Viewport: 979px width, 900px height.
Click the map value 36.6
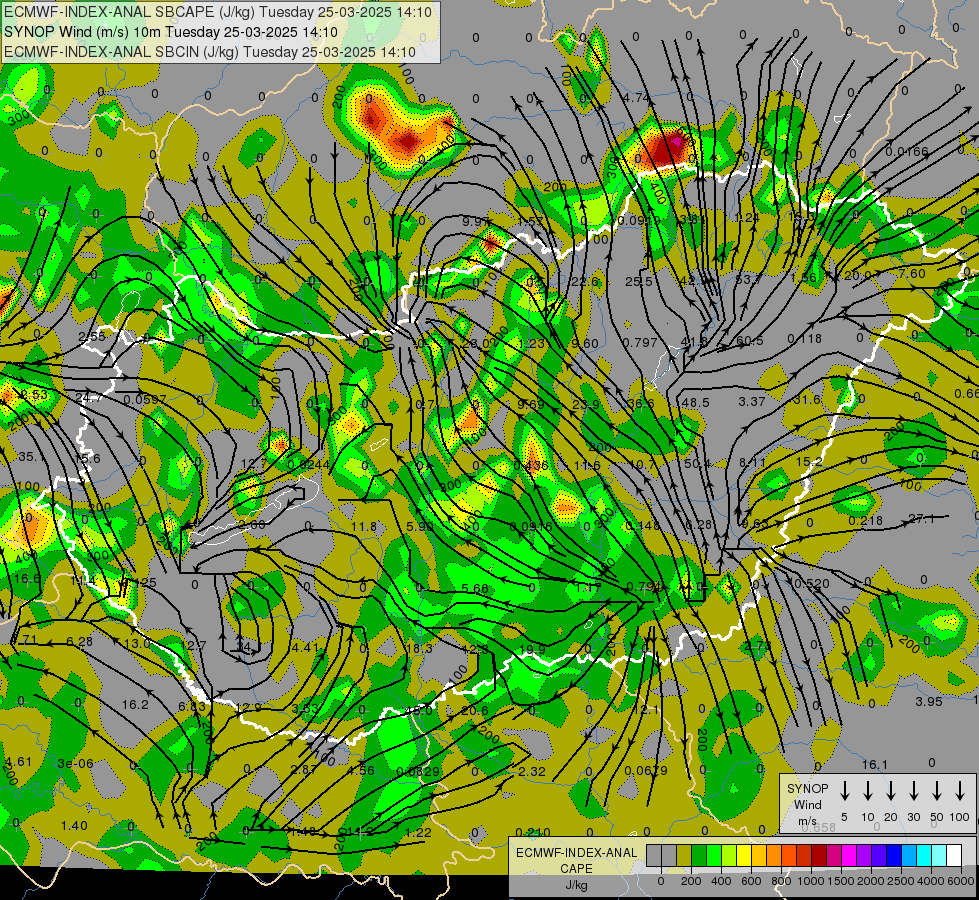point(641,403)
